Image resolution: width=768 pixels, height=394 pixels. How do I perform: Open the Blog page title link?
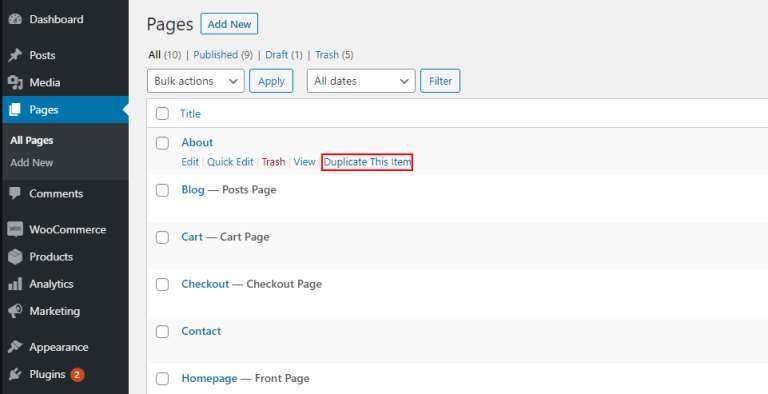(x=193, y=190)
